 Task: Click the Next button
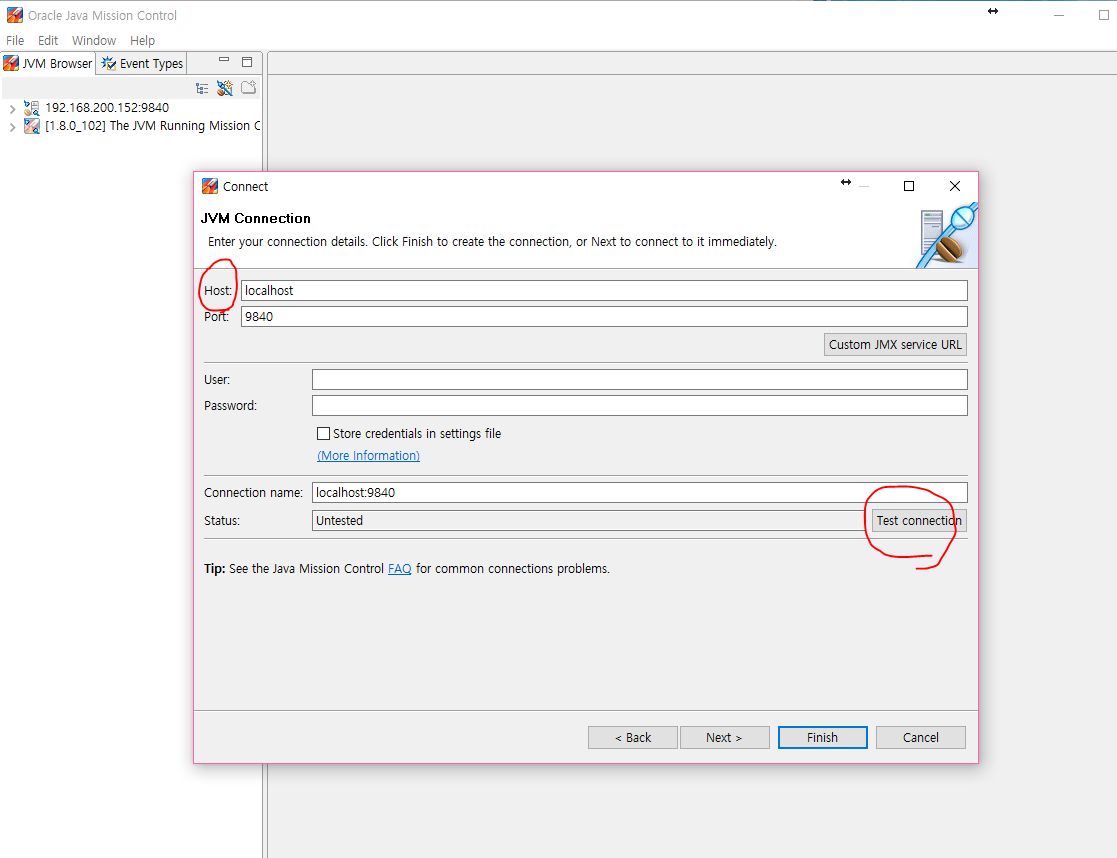724,738
